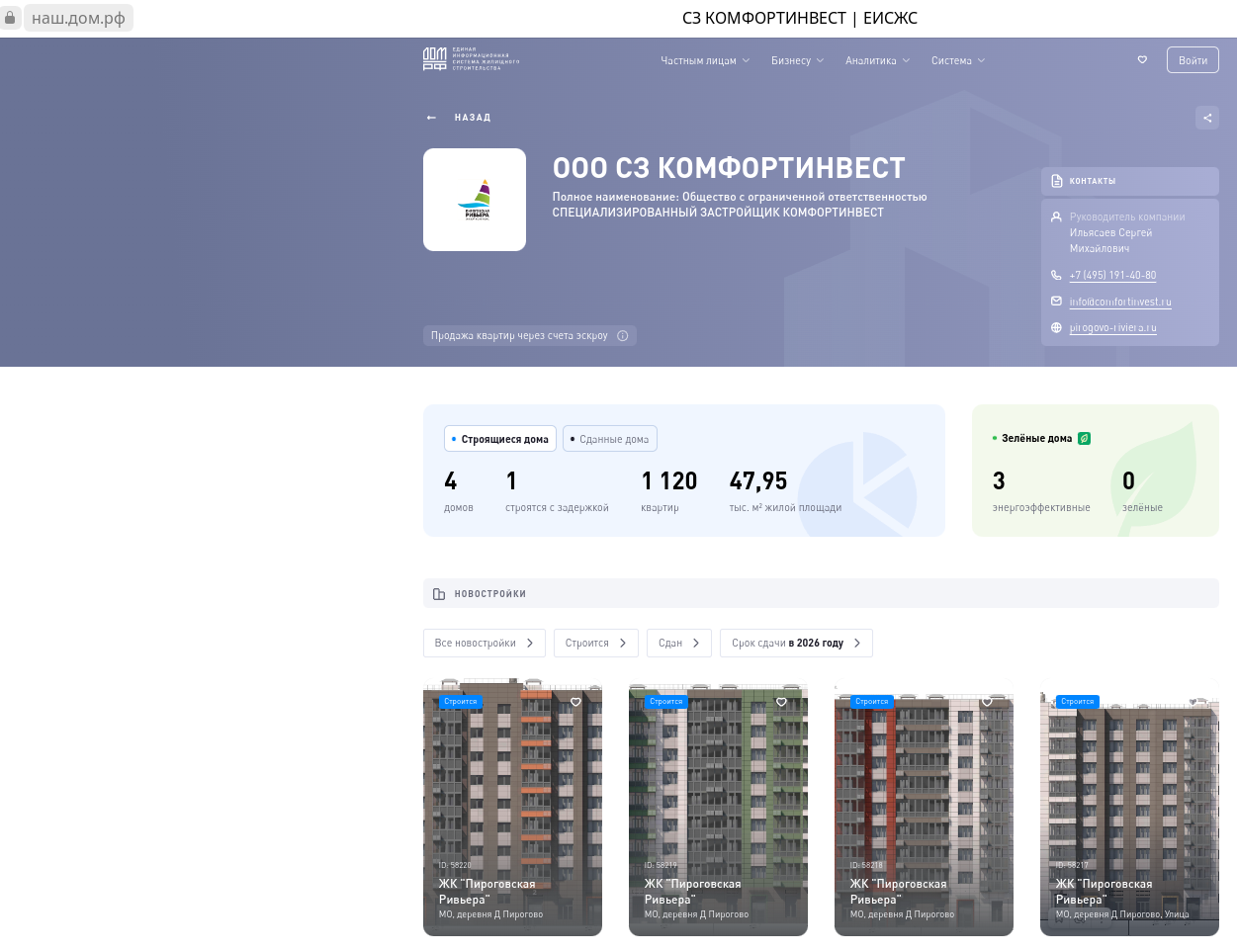Click the back arrow icon next to НАЗАД
This screenshot has width=1237, height=952.
pyautogui.click(x=431, y=118)
